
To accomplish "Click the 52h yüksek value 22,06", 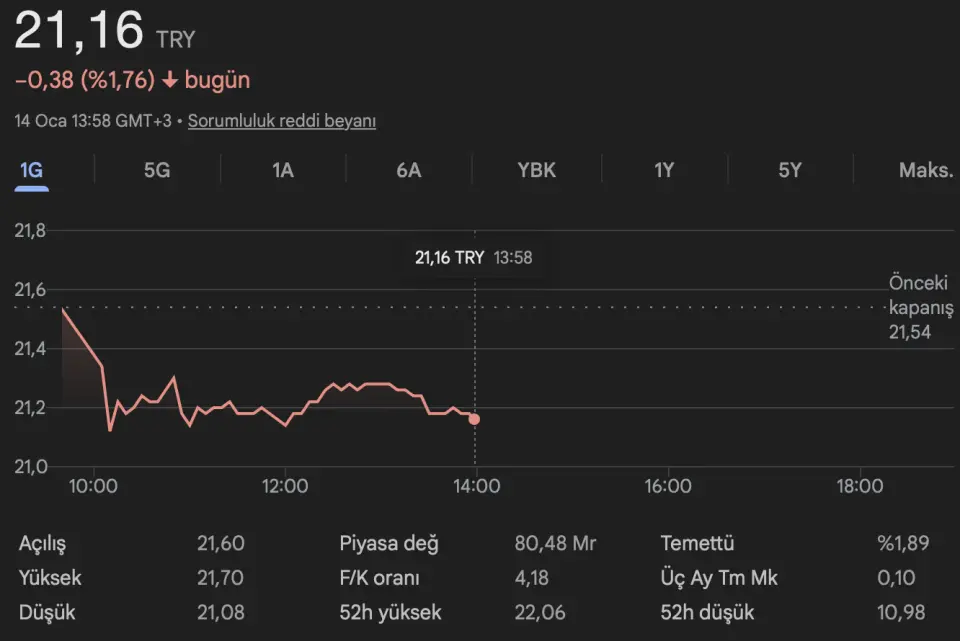I will [x=538, y=612].
